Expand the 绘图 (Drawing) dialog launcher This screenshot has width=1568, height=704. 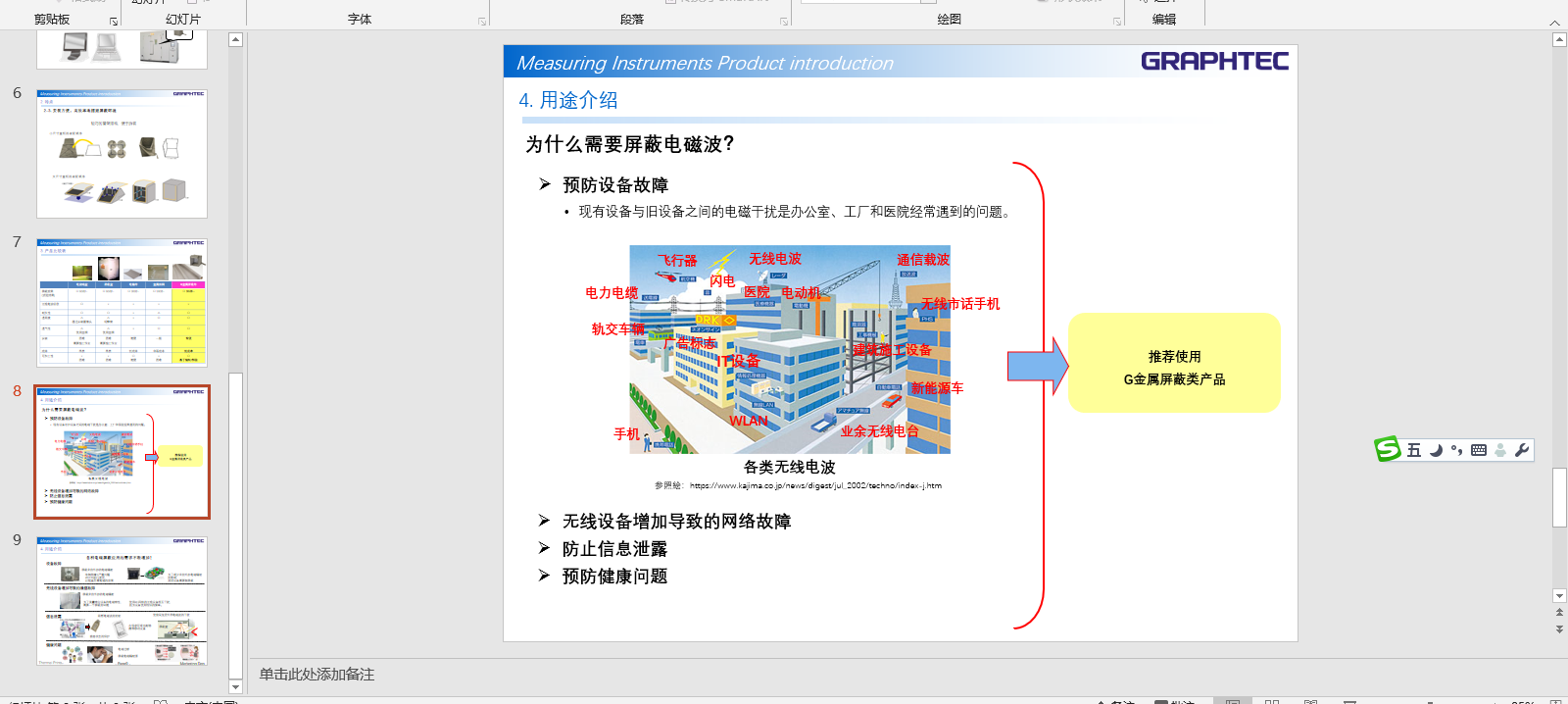[1117, 22]
